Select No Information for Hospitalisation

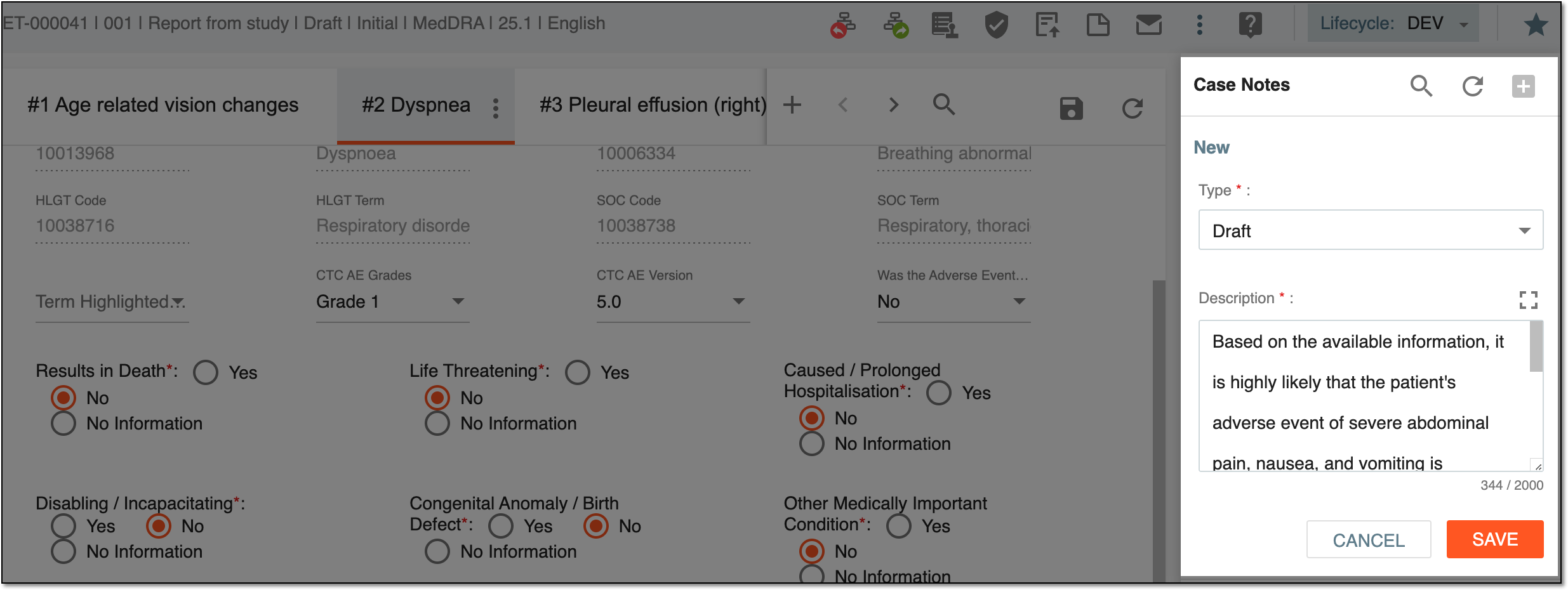coord(812,443)
